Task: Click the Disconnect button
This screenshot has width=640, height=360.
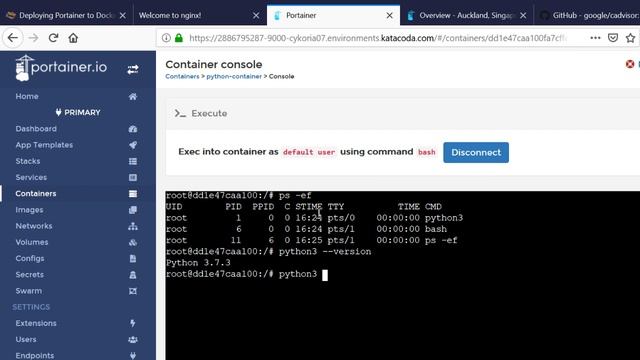Action: pos(476,153)
